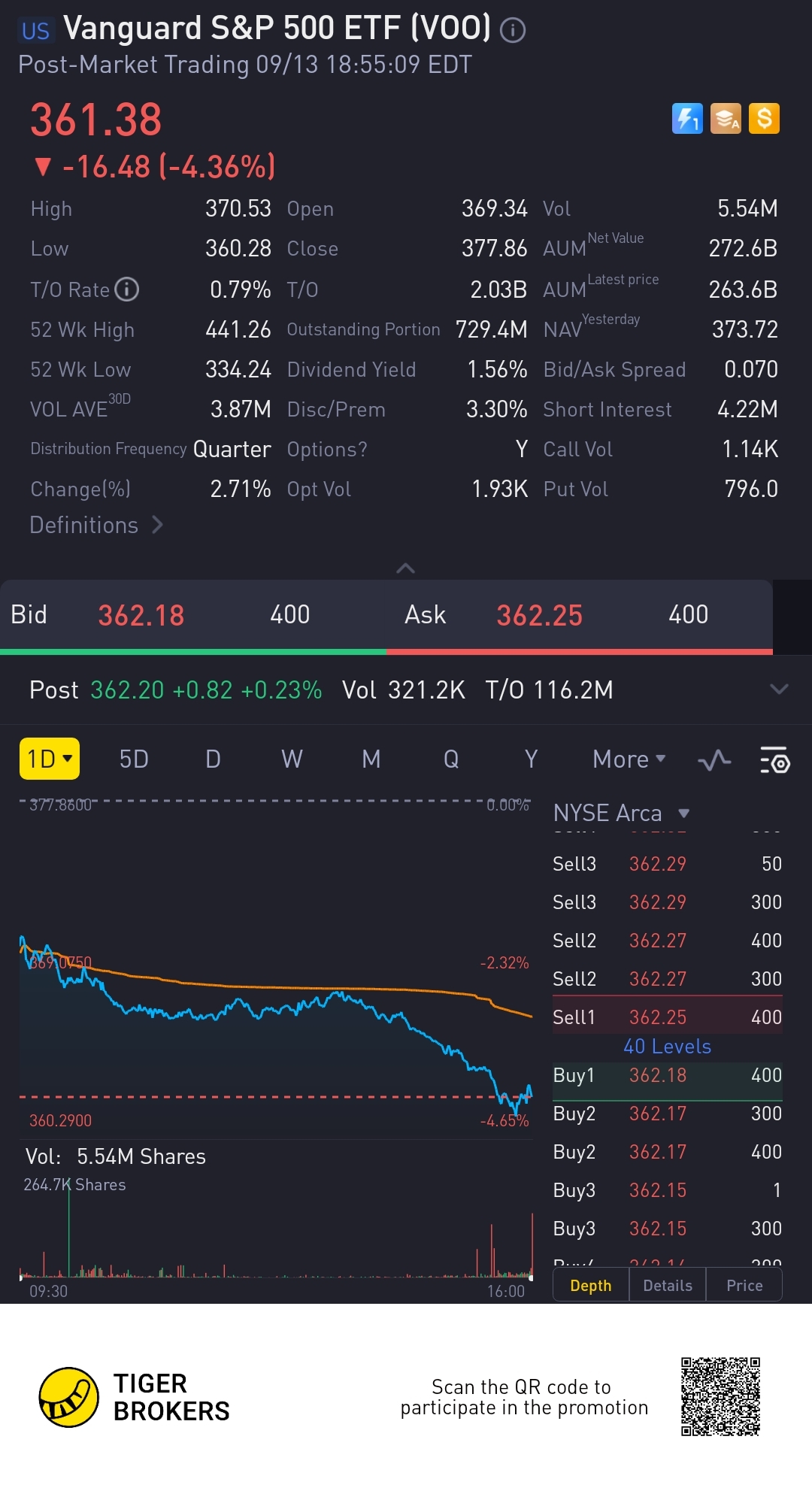
Task: Tap the yellow dollar sign badge icon
Action: pos(764,119)
